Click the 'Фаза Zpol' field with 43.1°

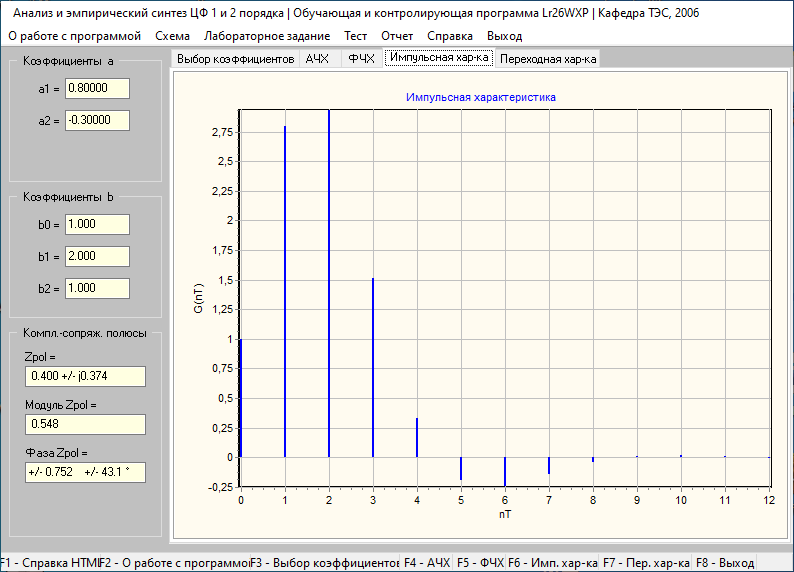(x=86, y=472)
